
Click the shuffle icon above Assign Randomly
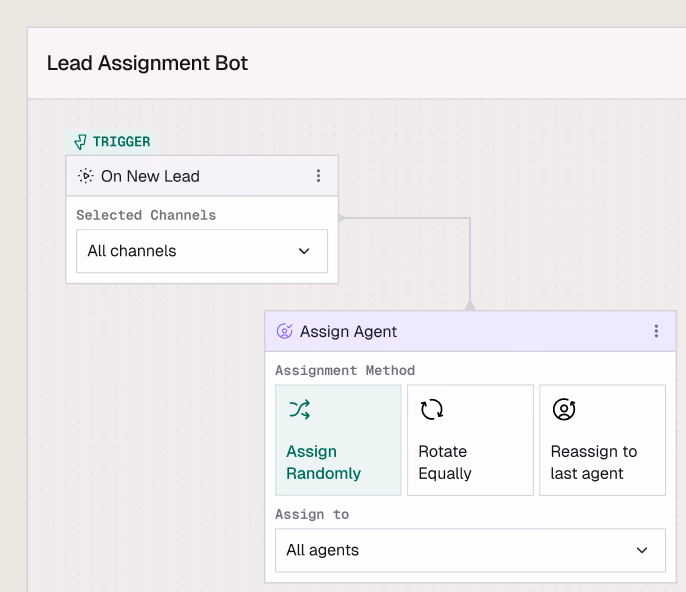[x=299, y=409]
